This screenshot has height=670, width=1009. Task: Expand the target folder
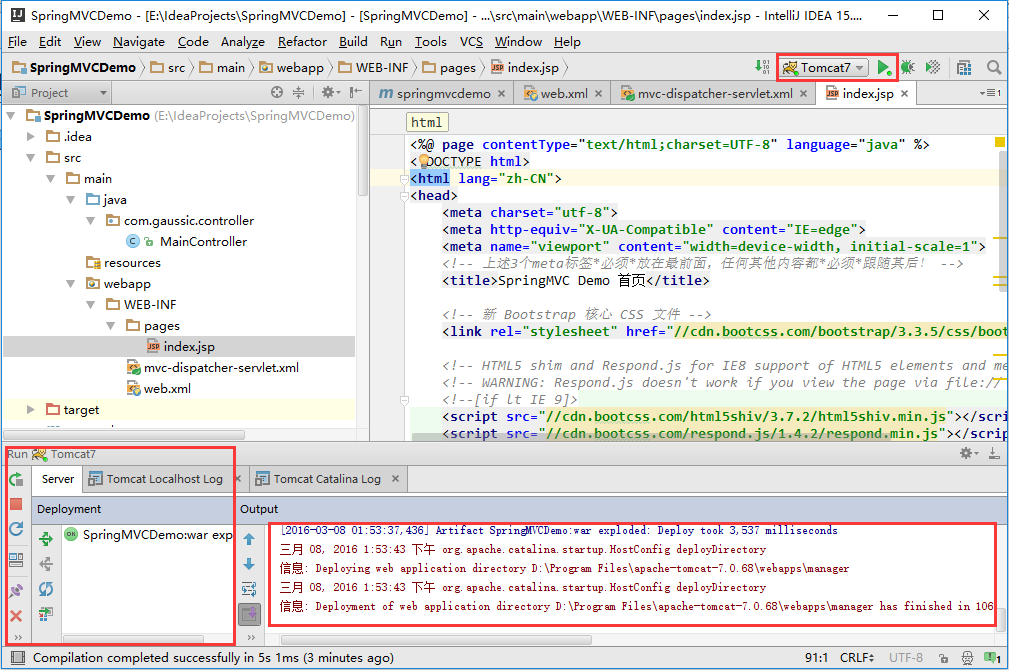point(30,409)
